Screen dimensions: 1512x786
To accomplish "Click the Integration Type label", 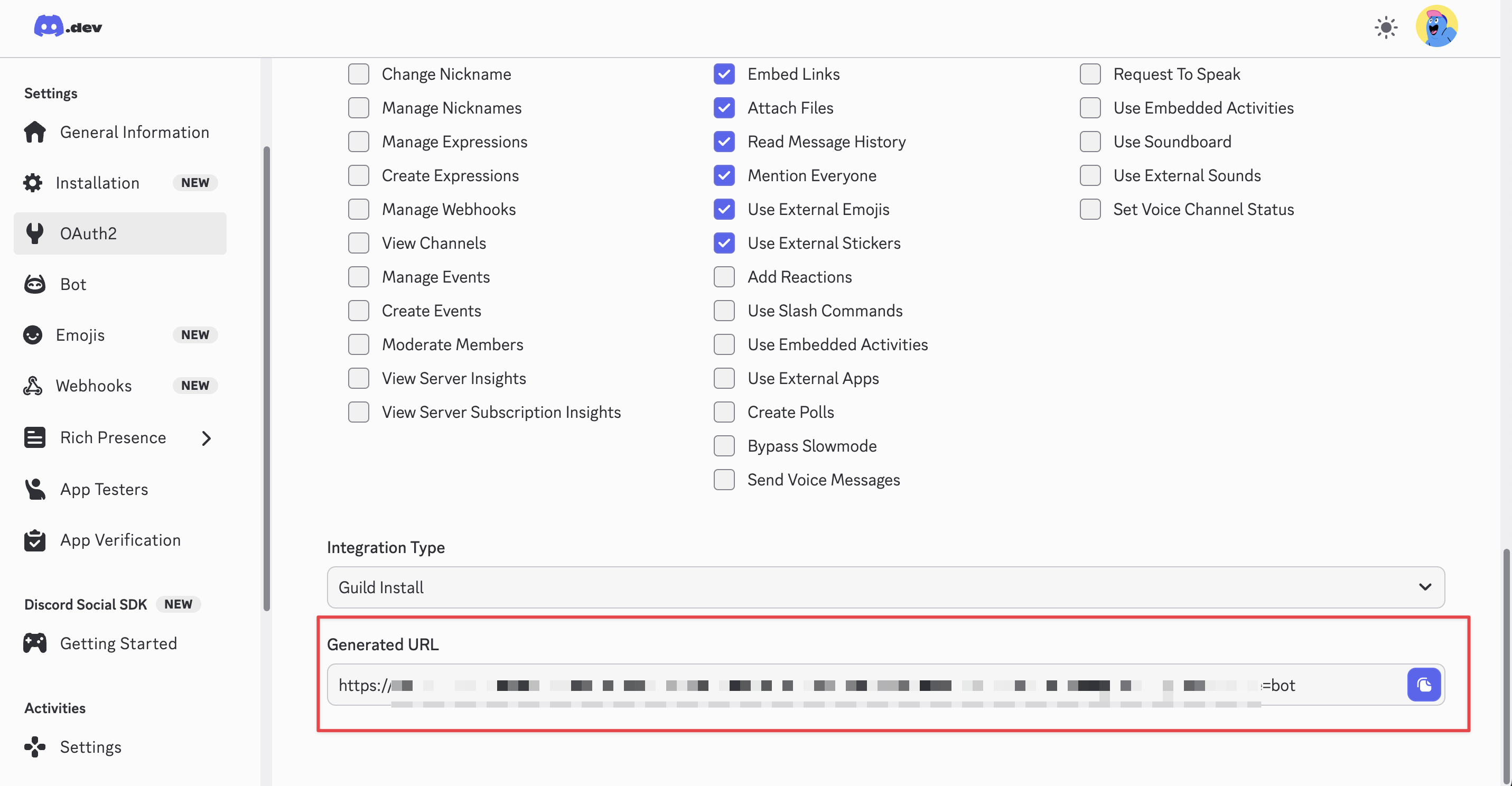I will [x=386, y=547].
